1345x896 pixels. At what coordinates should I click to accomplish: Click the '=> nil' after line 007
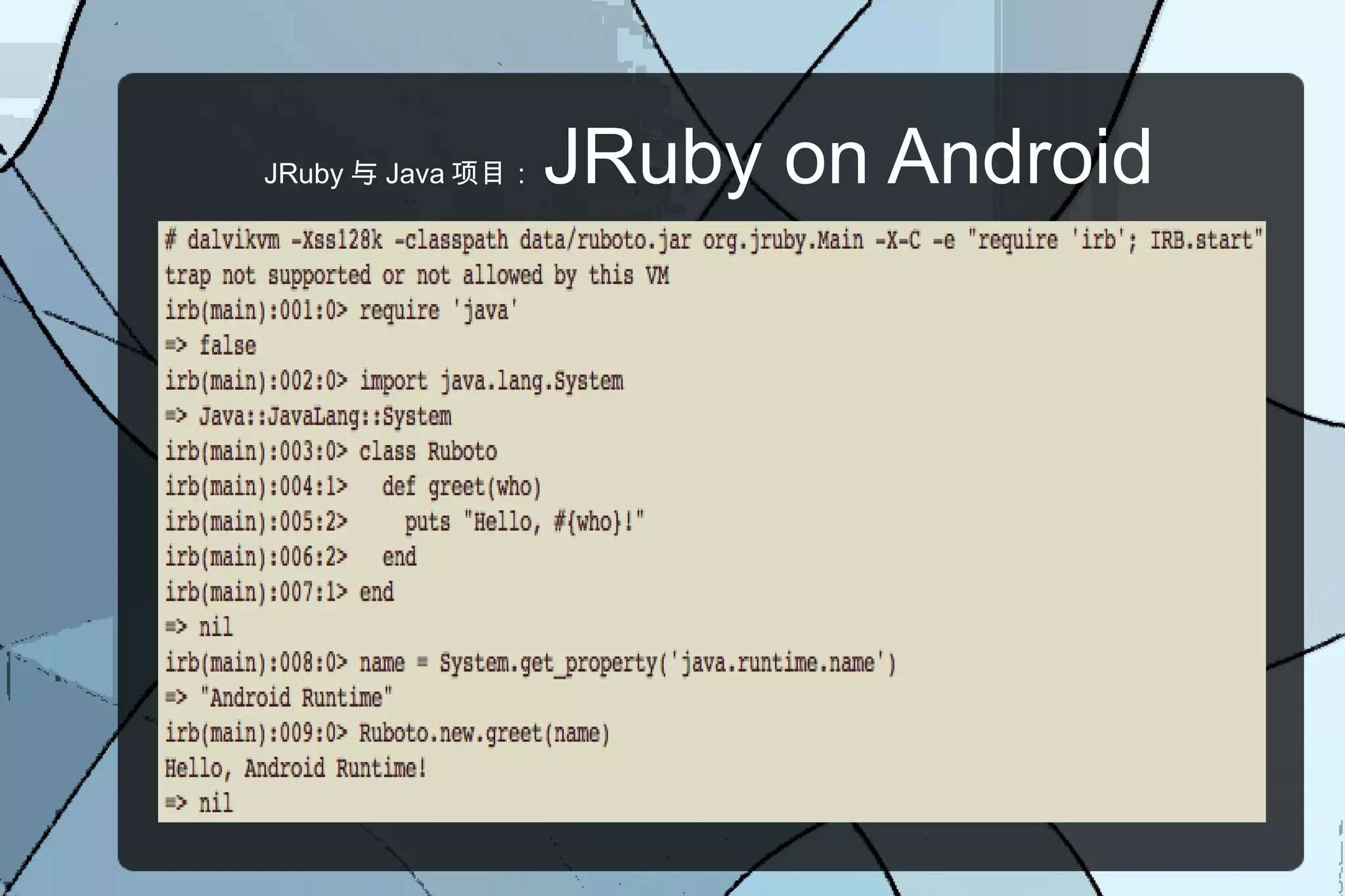tap(198, 628)
